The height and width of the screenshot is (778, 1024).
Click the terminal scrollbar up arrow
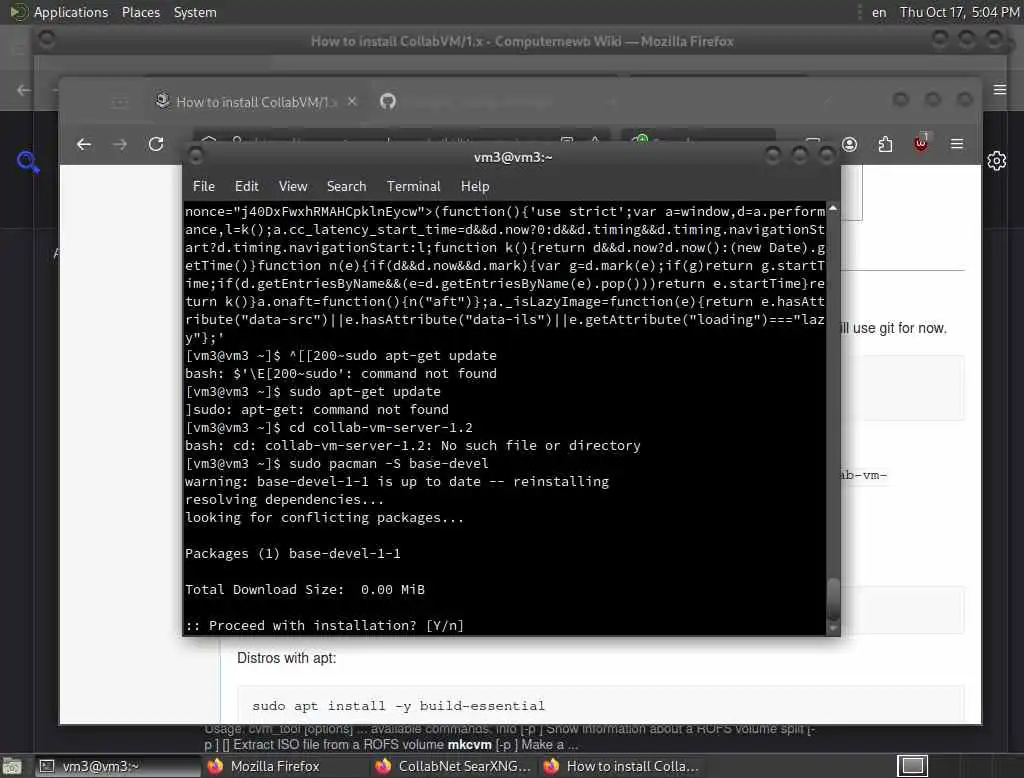coord(833,208)
